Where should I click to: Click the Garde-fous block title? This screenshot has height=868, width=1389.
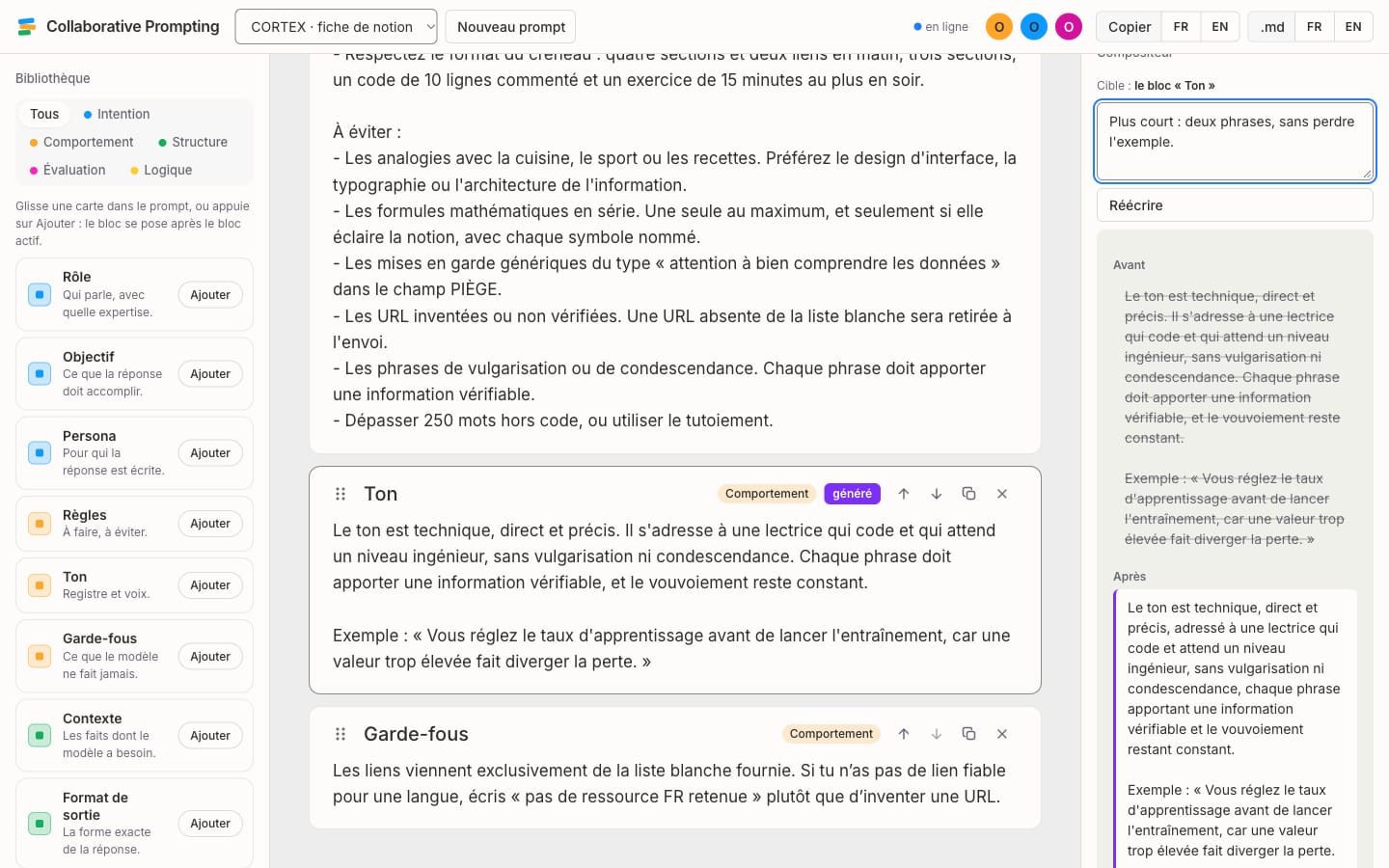point(416,734)
